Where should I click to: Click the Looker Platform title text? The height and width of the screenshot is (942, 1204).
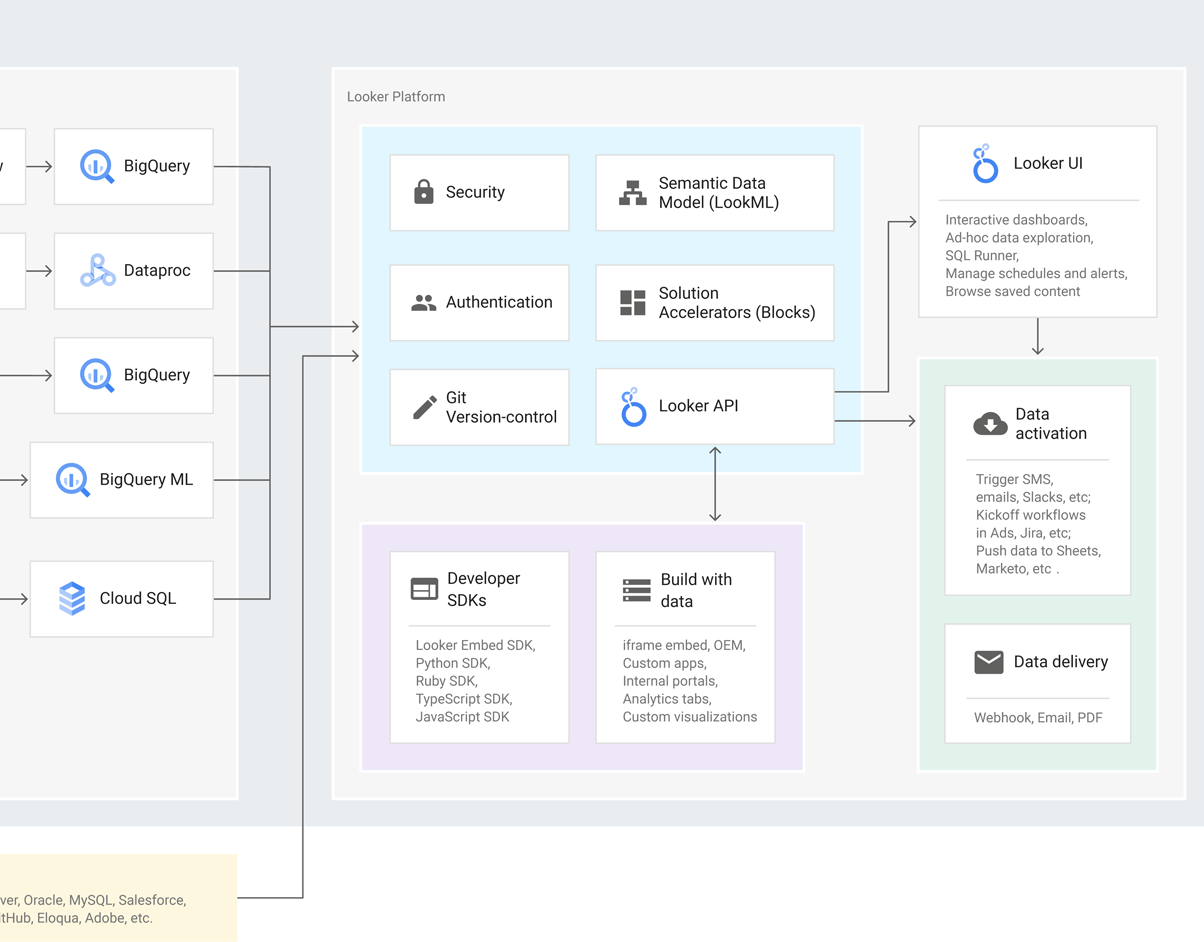[396, 97]
